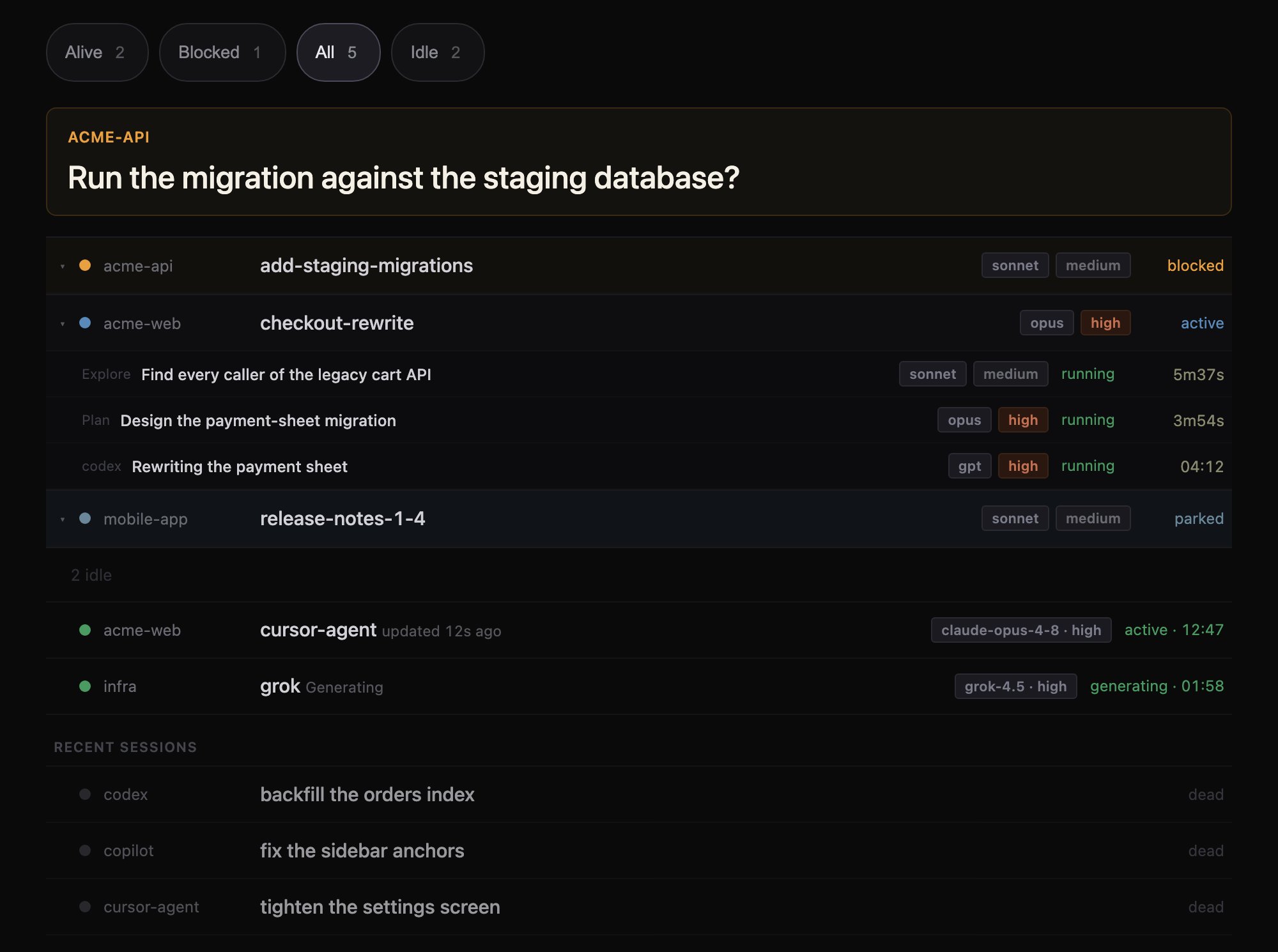Click the green status dot for infra

[85, 686]
